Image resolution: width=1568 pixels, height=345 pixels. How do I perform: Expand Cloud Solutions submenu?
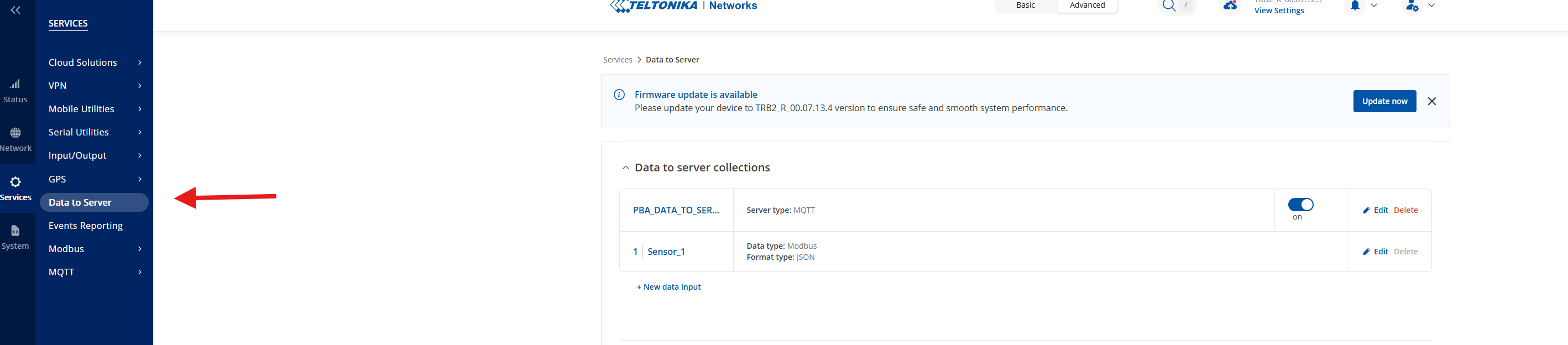[x=140, y=62]
